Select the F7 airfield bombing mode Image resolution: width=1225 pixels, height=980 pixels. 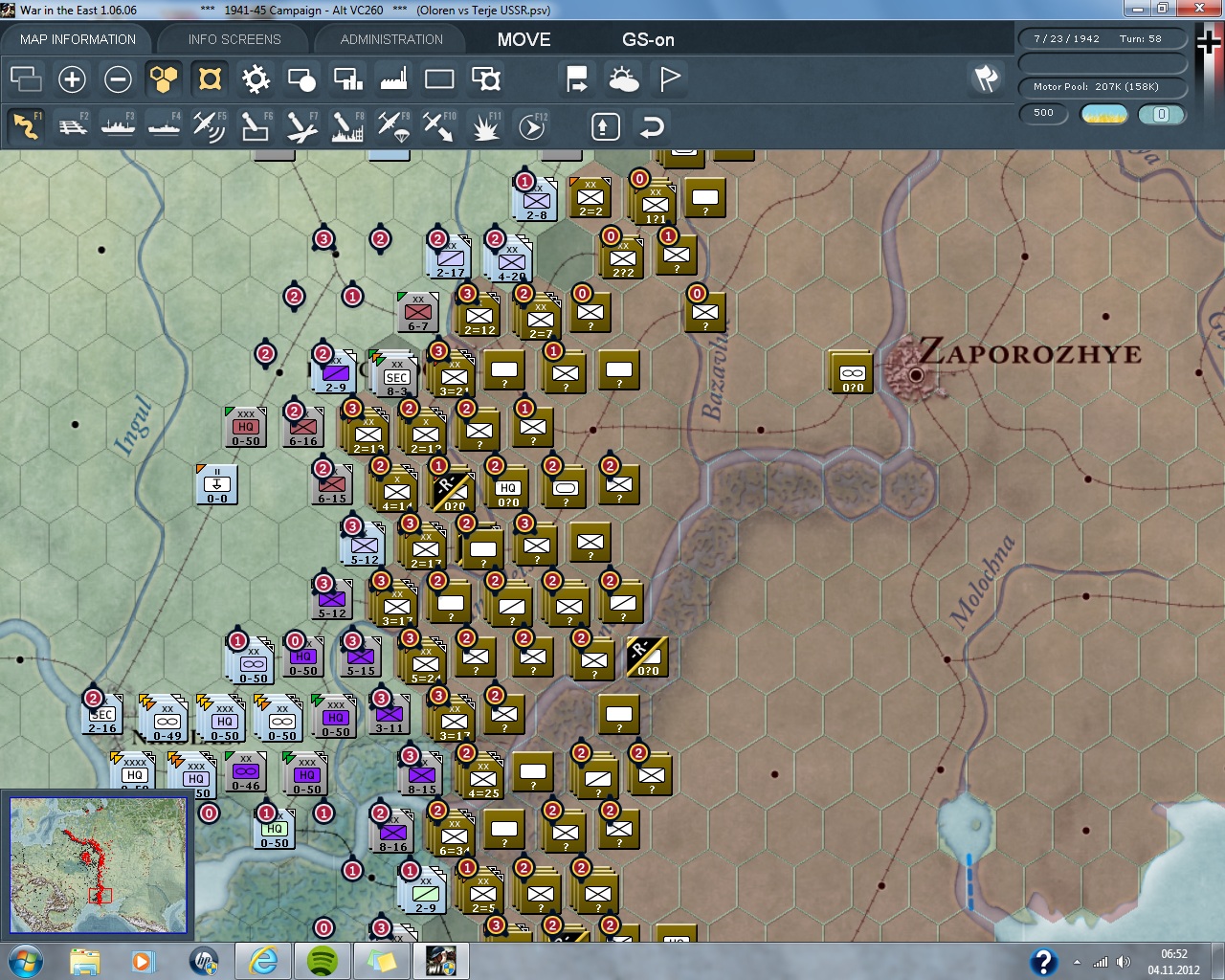(x=301, y=126)
